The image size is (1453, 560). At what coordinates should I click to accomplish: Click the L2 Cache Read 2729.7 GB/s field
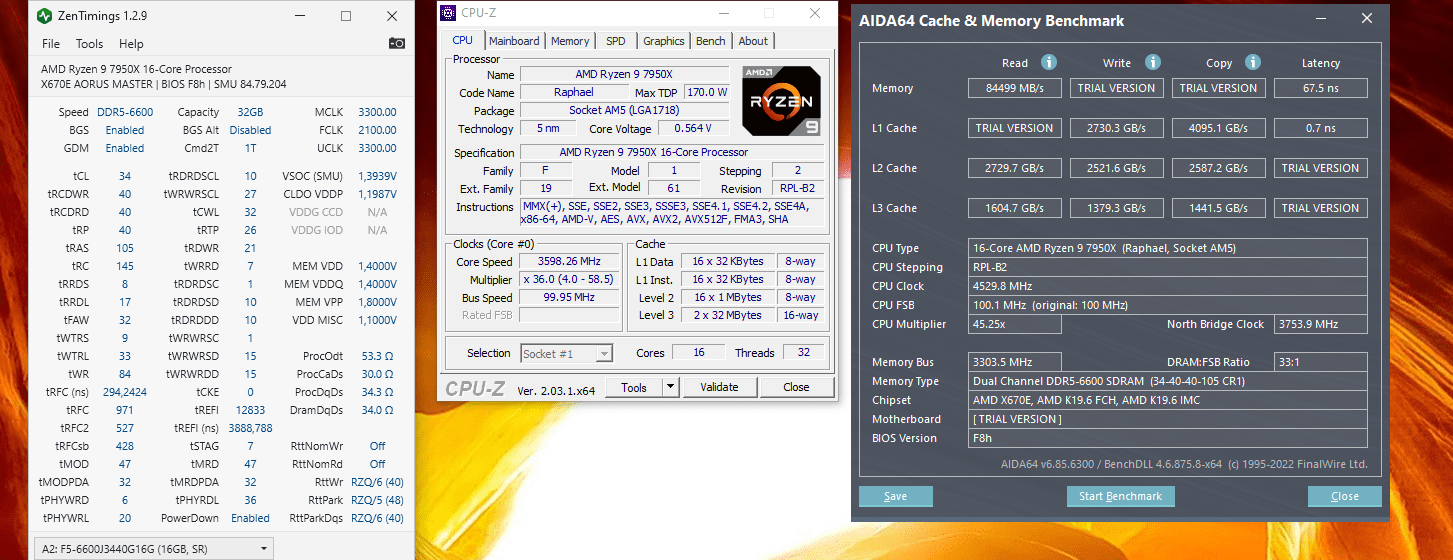[x=1015, y=168]
